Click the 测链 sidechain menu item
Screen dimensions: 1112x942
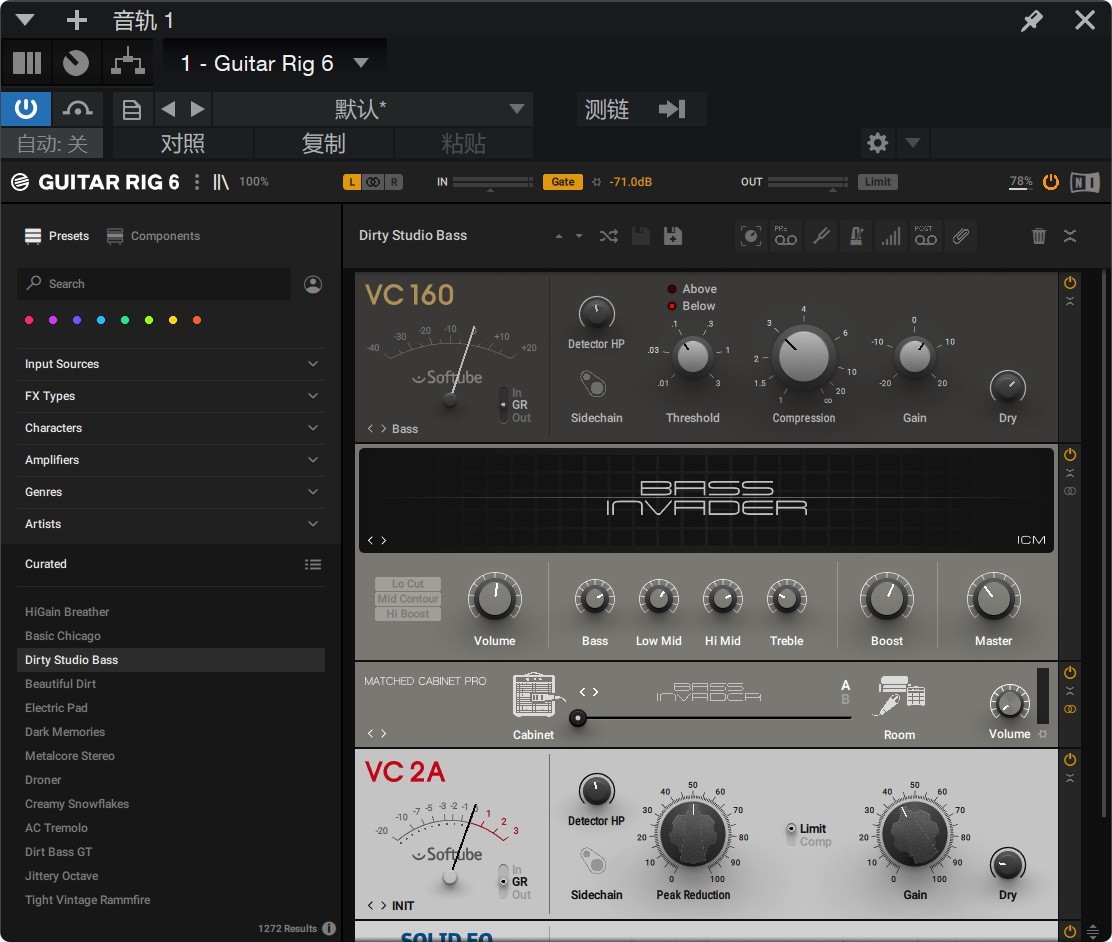(x=606, y=108)
